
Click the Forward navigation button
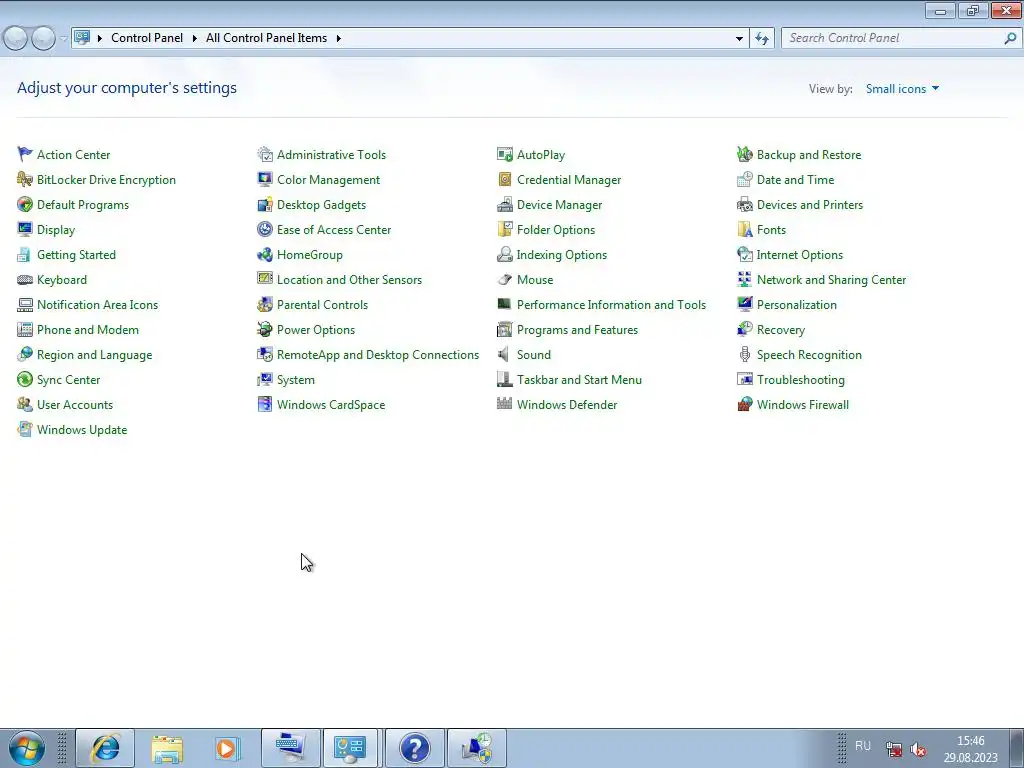tap(43, 39)
